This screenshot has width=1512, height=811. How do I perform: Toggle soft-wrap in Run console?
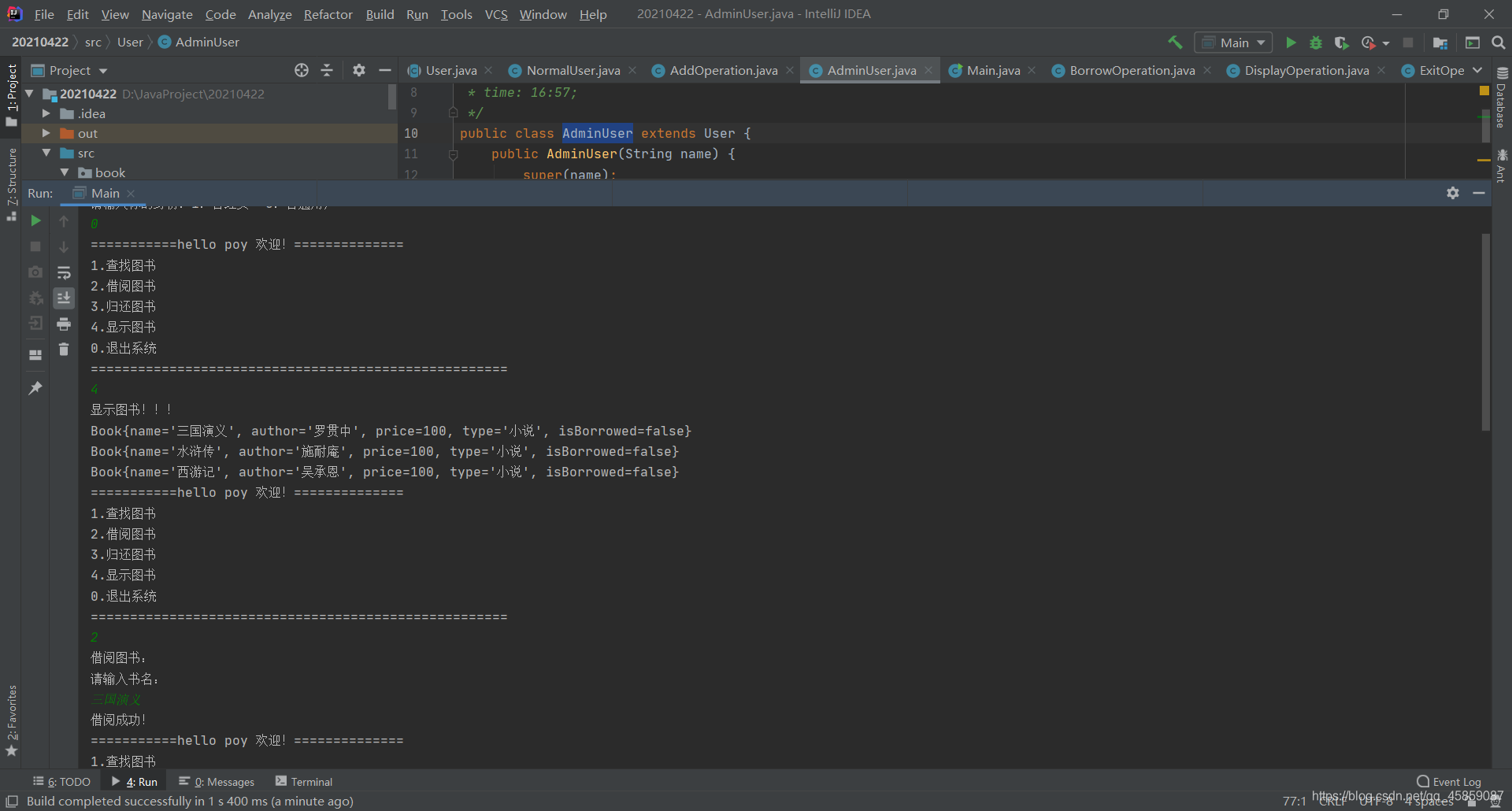64,272
